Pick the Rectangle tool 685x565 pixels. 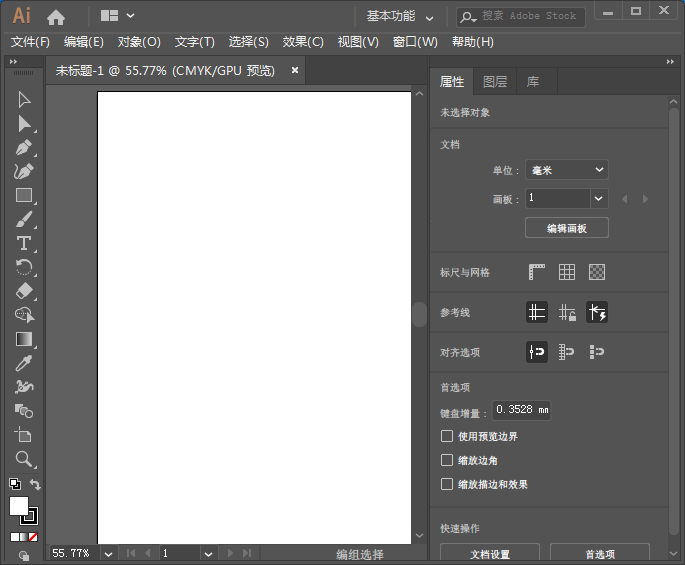tap(24, 195)
